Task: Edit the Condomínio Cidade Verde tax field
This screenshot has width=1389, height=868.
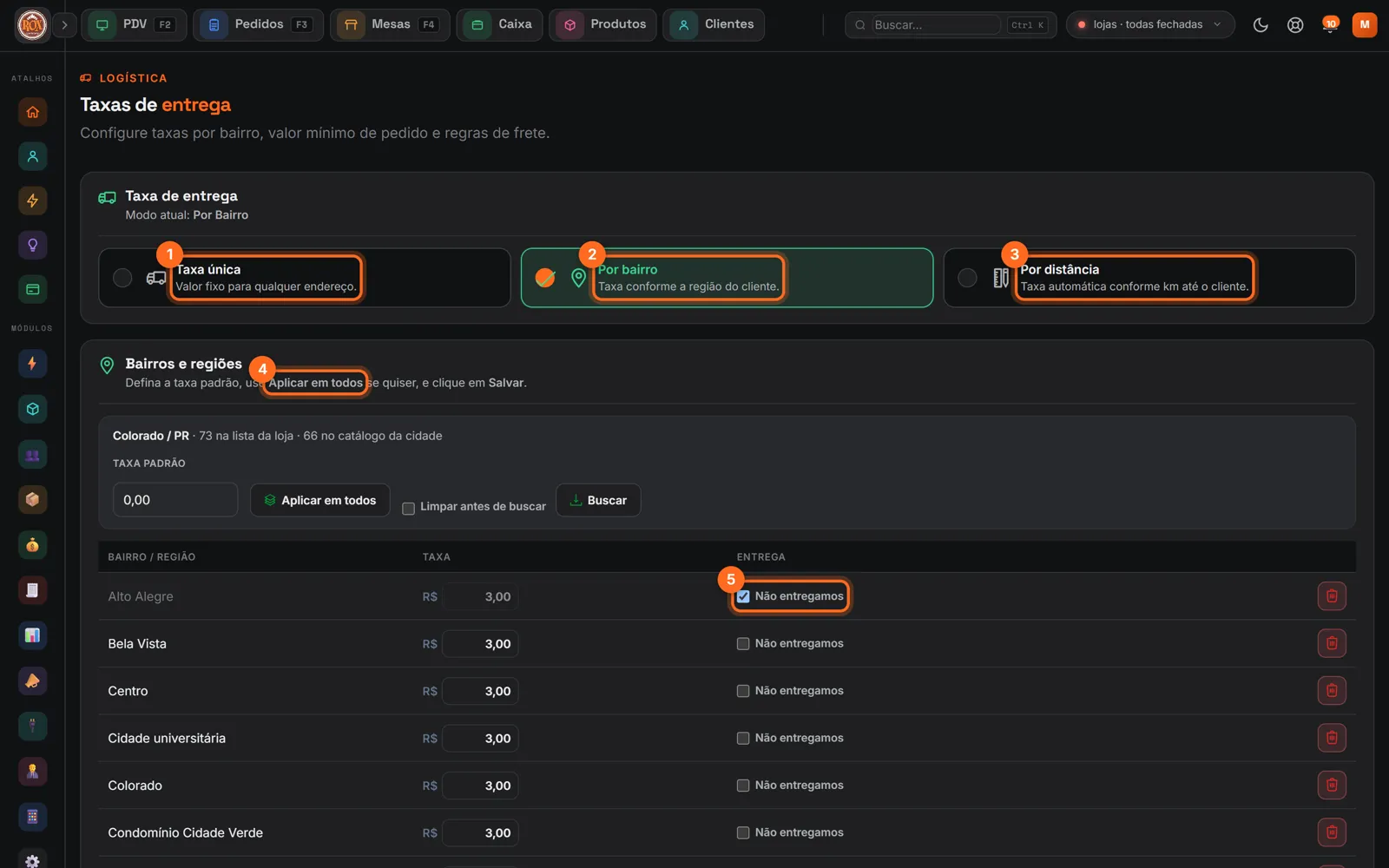Action: (x=480, y=833)
